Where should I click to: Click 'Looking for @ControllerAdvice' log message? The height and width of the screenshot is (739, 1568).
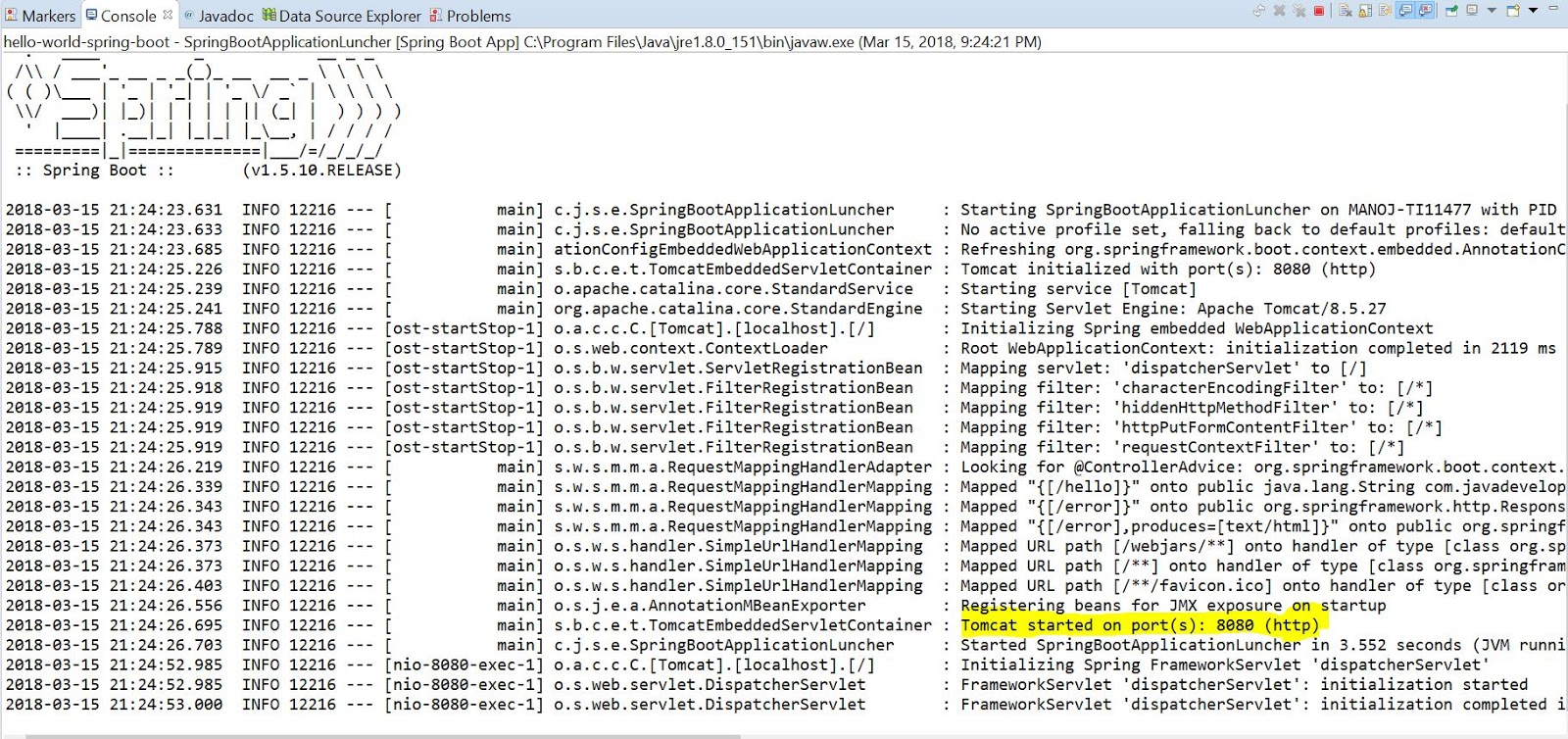1263,468
